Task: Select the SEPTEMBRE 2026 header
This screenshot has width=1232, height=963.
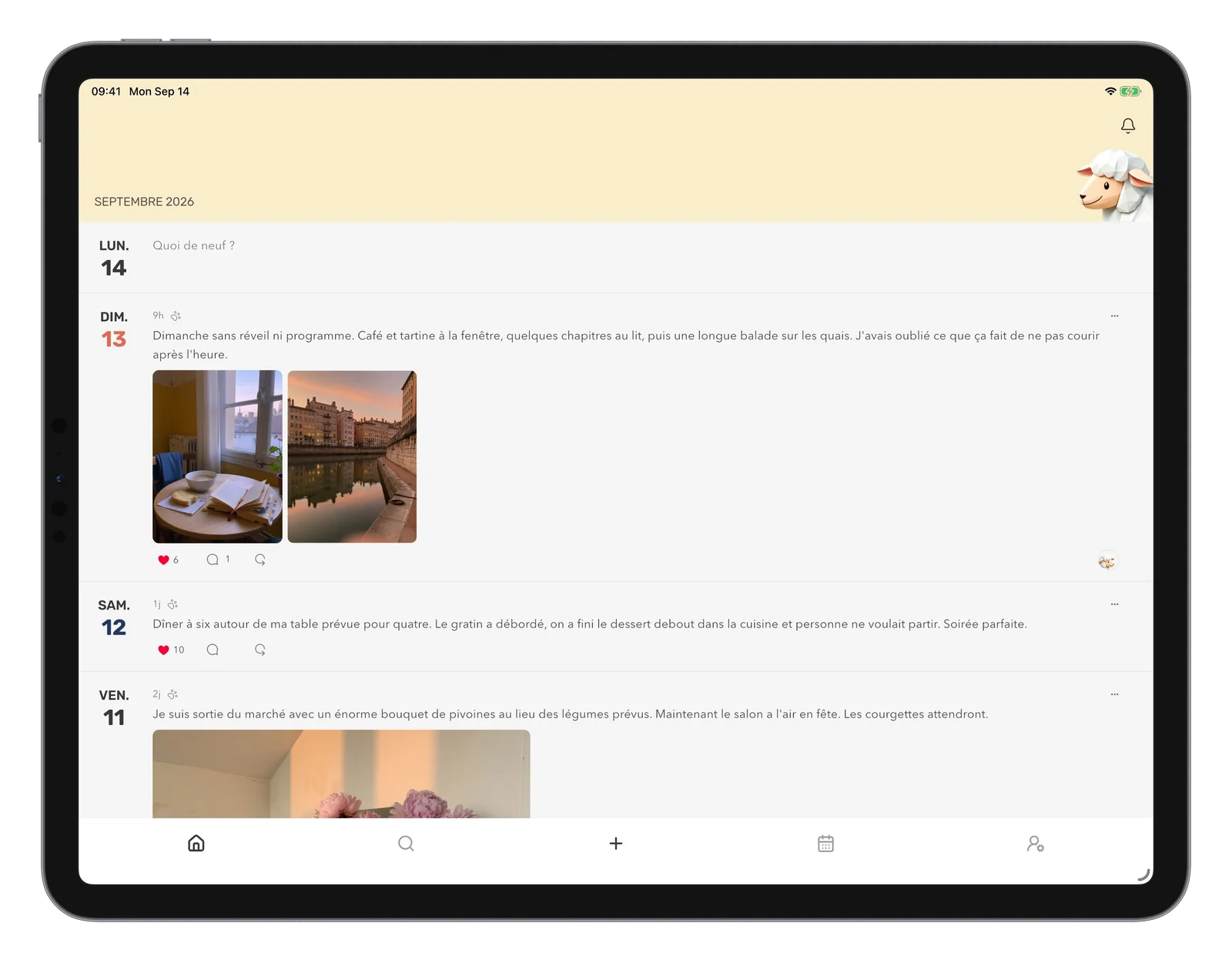Action: point(144,202)
